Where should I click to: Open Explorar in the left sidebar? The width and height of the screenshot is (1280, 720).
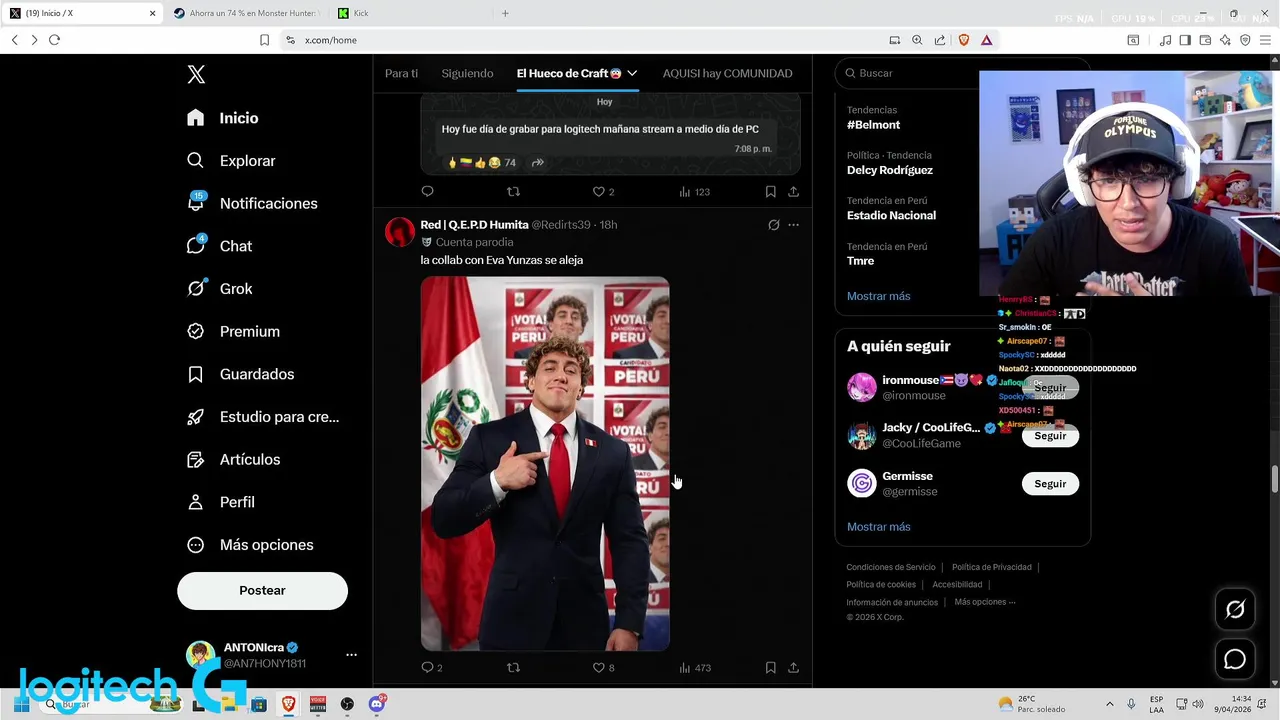(231, 161)
